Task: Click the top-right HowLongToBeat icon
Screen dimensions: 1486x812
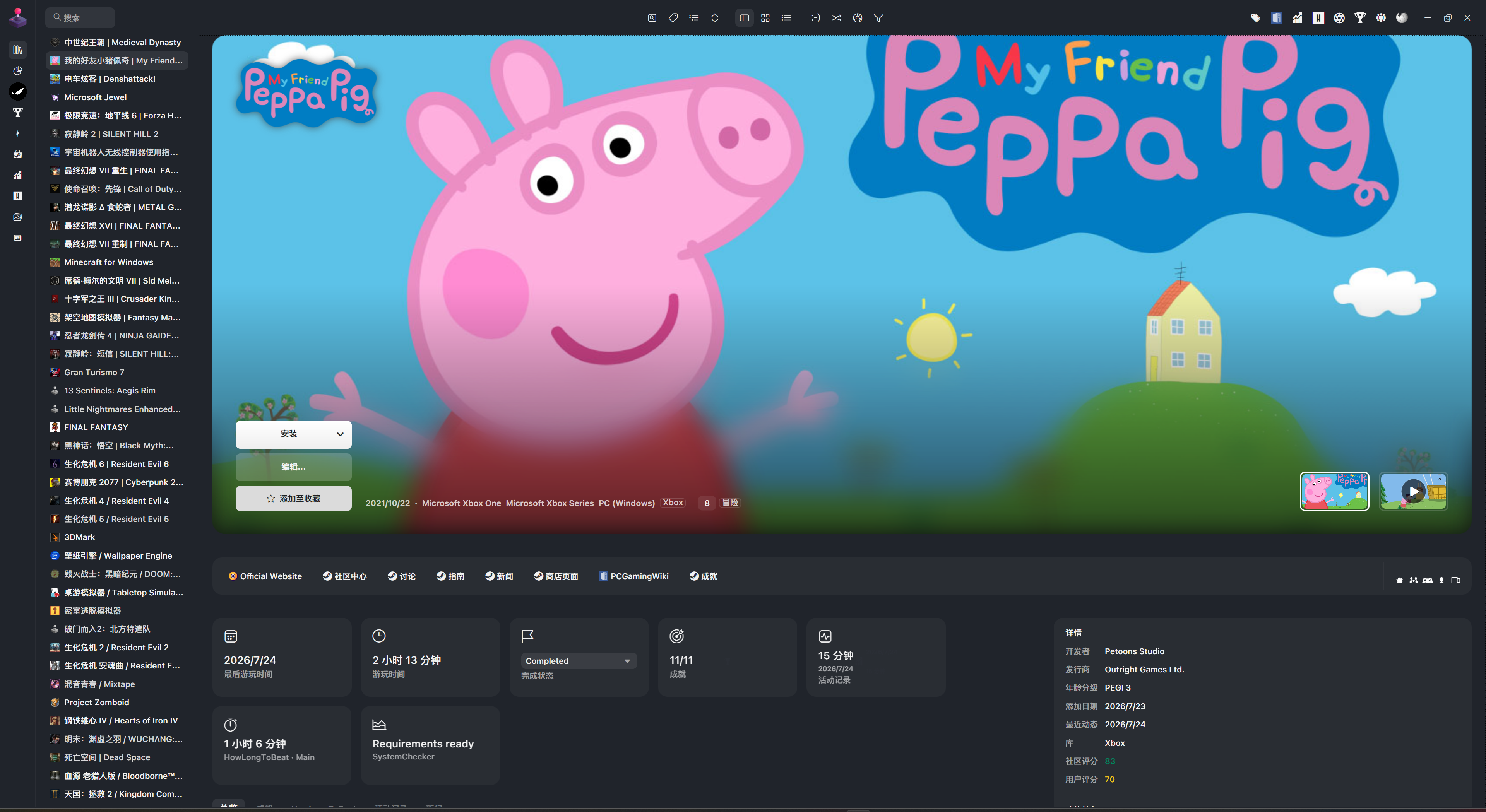Action: click(1318, 18)
